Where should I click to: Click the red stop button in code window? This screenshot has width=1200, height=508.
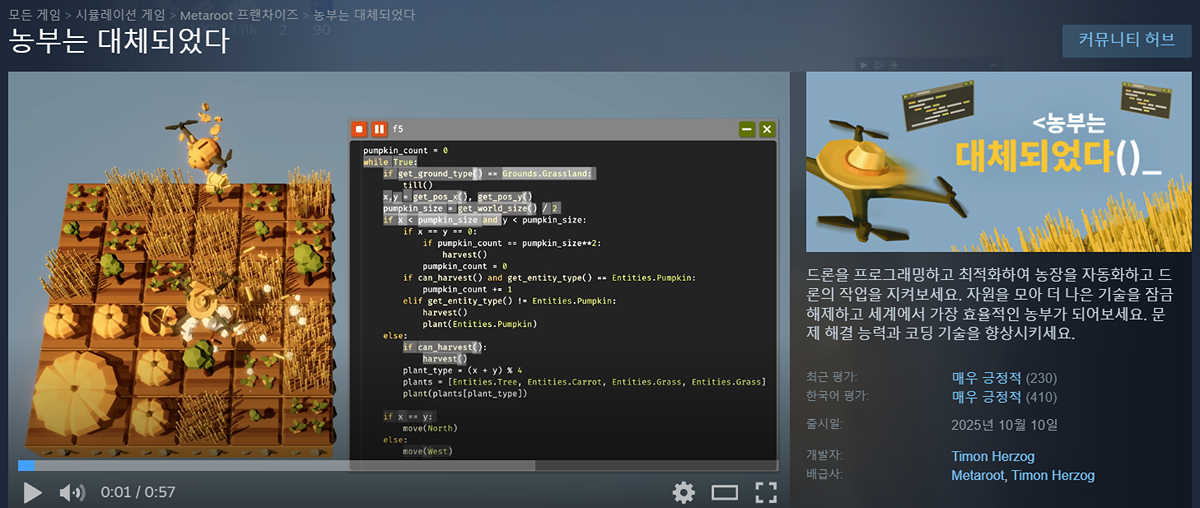[x=359, y=129]
